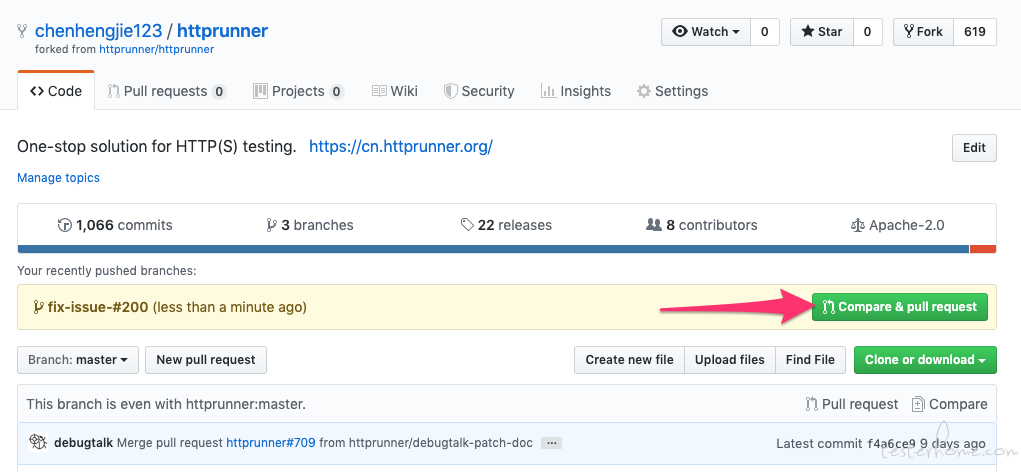This screenshot has width=1021, height=472.
Task: Expand commit message ellipsis button
Action: coord(552,443)
